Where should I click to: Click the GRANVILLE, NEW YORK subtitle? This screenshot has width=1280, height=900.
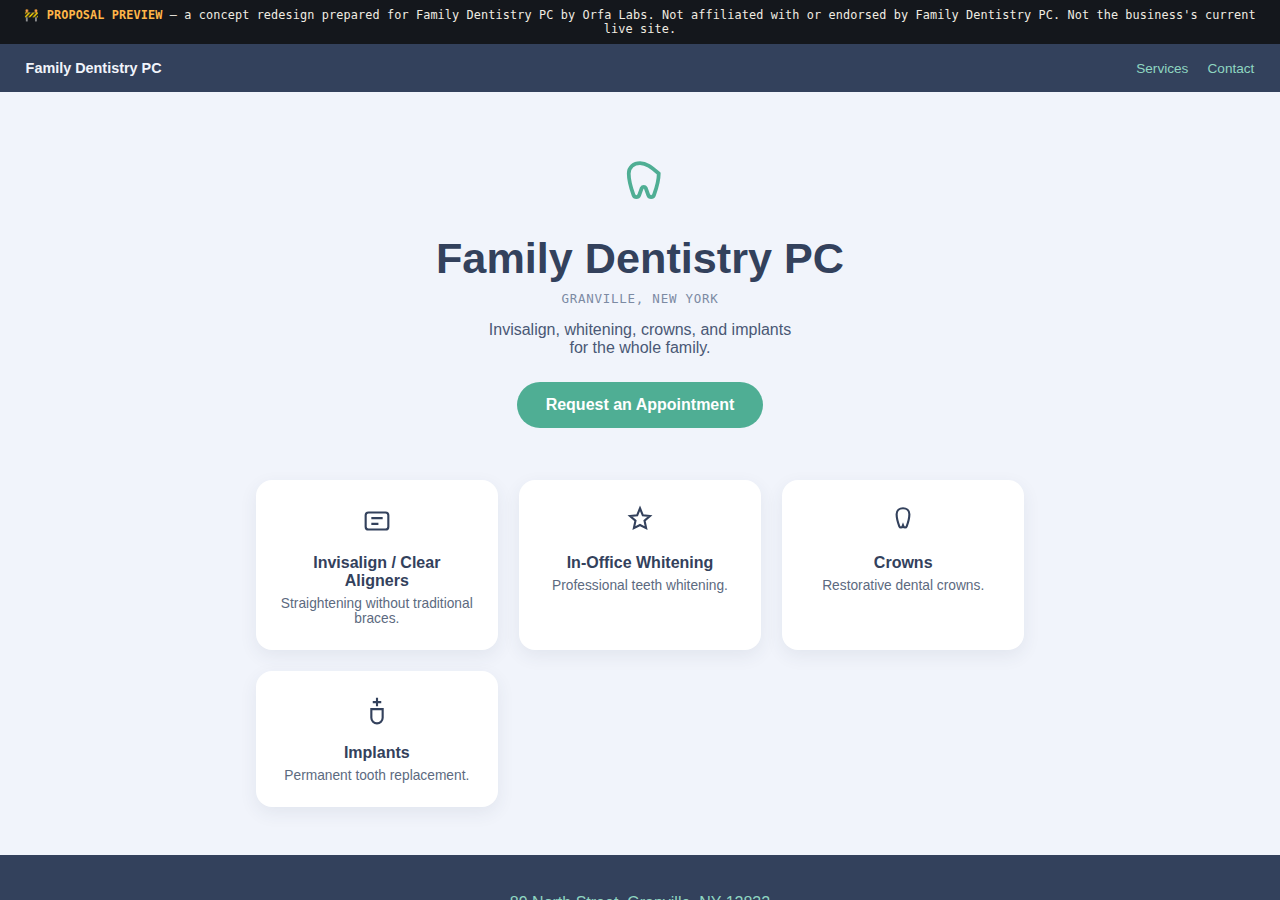(x=640, y=299)
